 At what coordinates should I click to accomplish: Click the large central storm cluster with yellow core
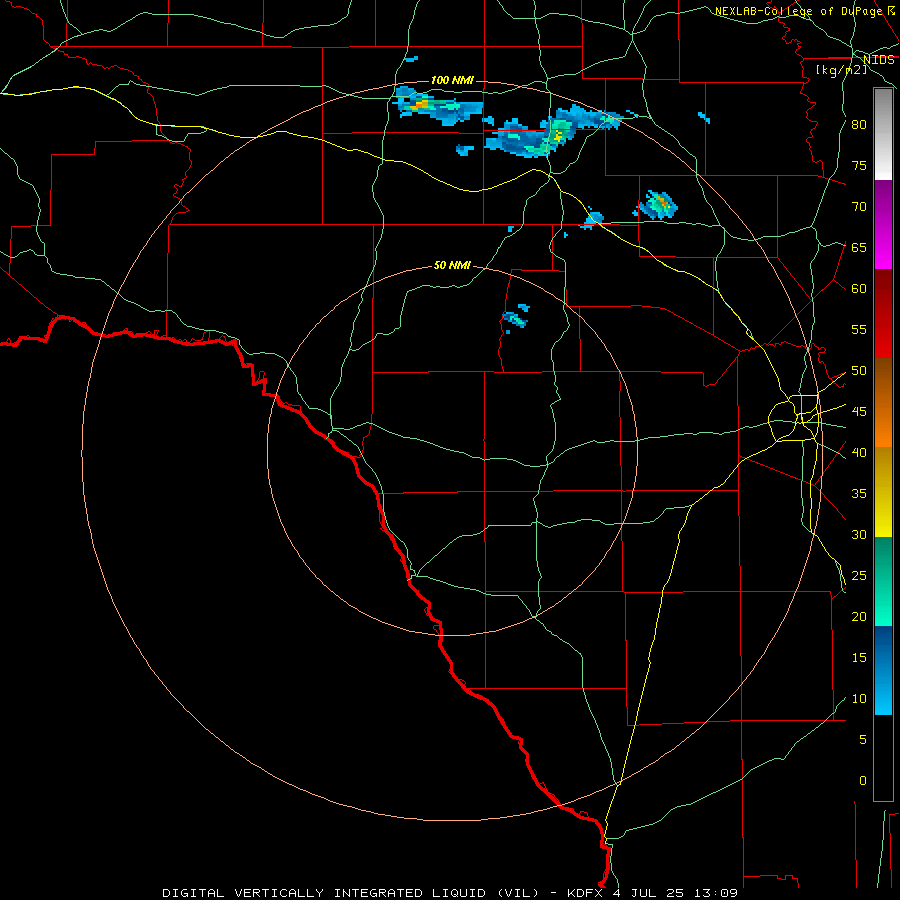tap(554, 133)
